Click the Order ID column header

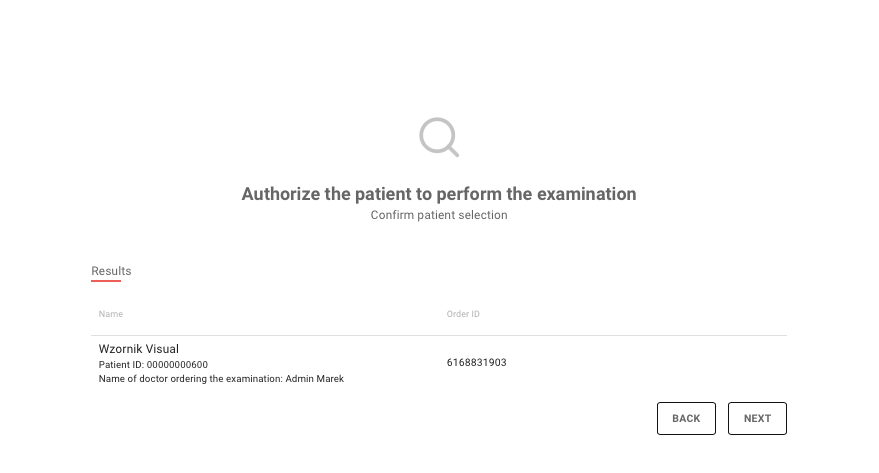463,314
